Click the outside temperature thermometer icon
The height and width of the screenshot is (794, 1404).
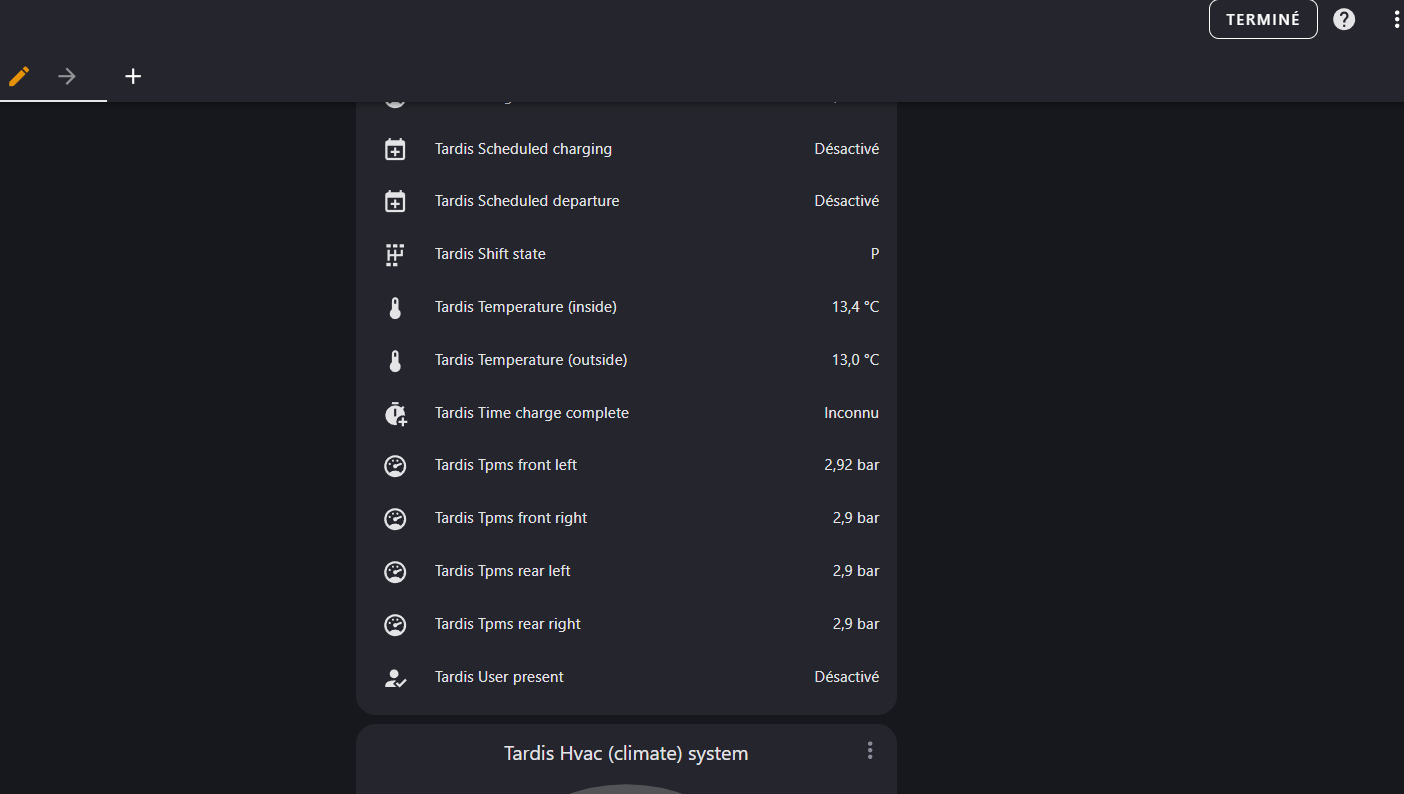coord(395,360)
